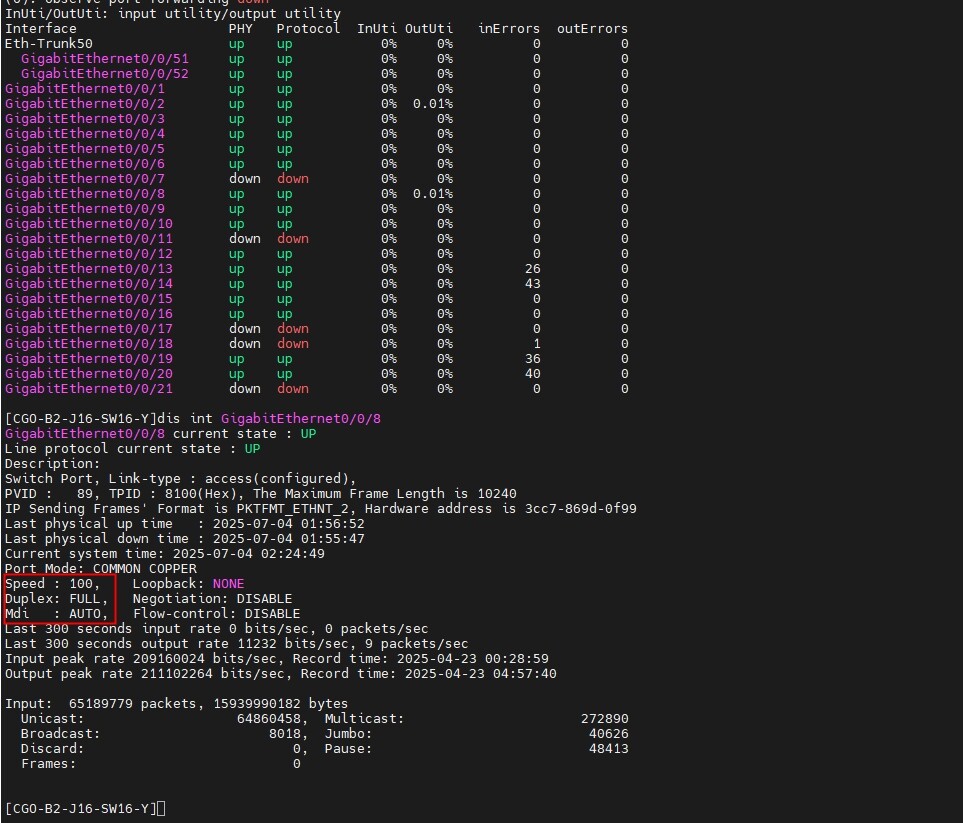Click the 'Last physical up time' timestamp
Viewport: 963px width, 823px height.
point(289,524)
